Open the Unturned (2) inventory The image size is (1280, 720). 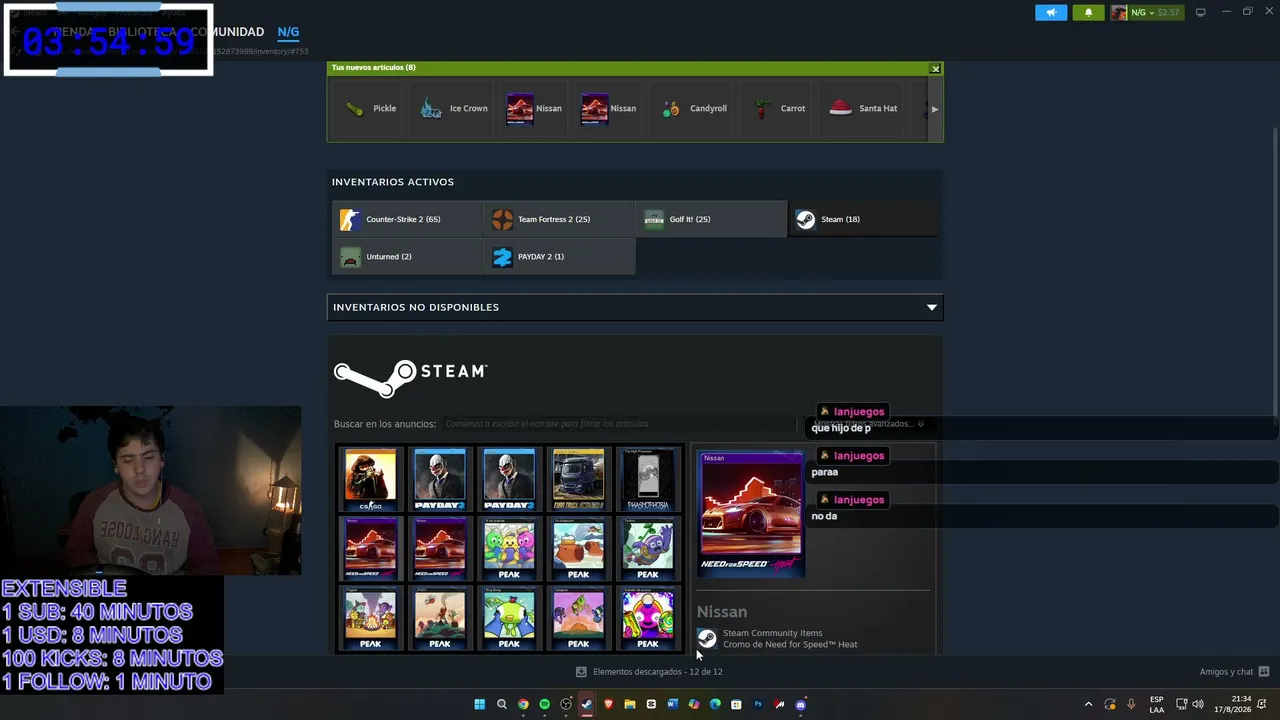point(408,256)
